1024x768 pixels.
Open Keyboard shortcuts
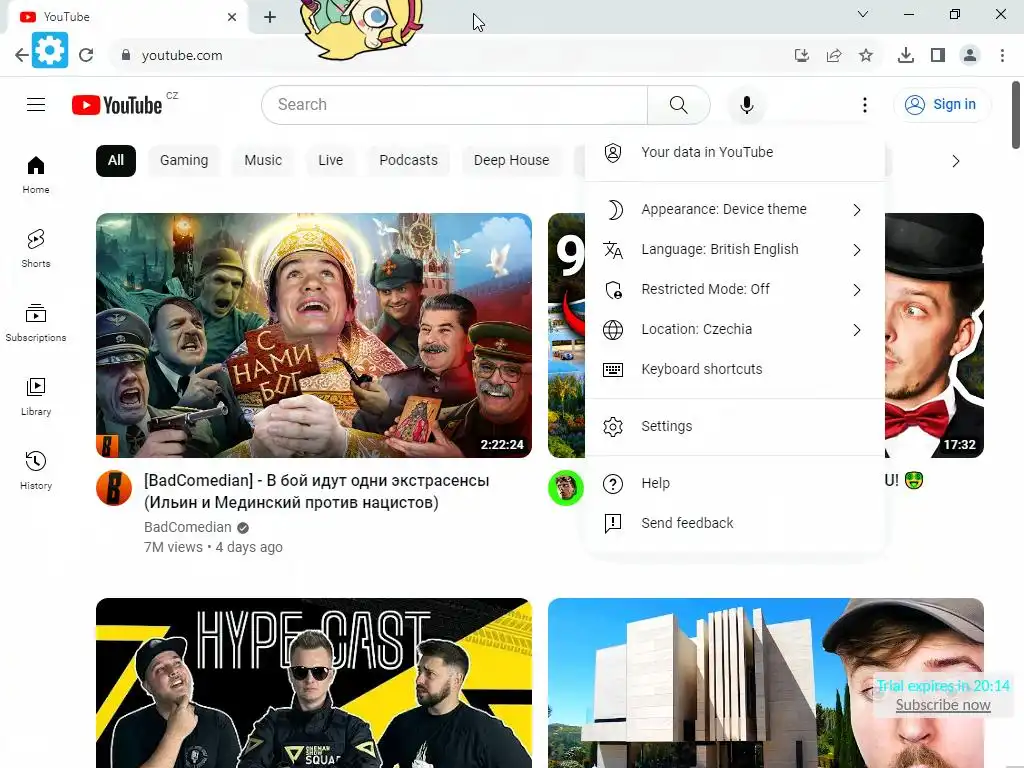click(x=735, y=369)
